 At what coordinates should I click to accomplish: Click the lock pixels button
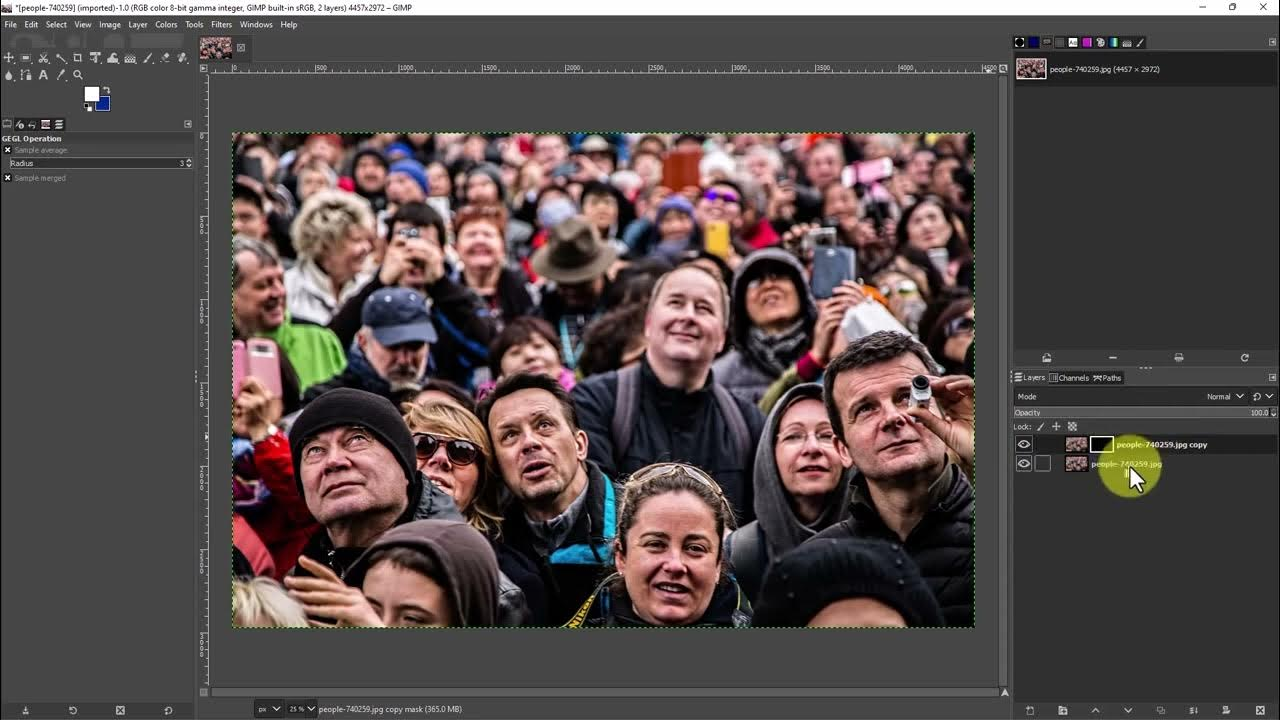coord(1040,426)
